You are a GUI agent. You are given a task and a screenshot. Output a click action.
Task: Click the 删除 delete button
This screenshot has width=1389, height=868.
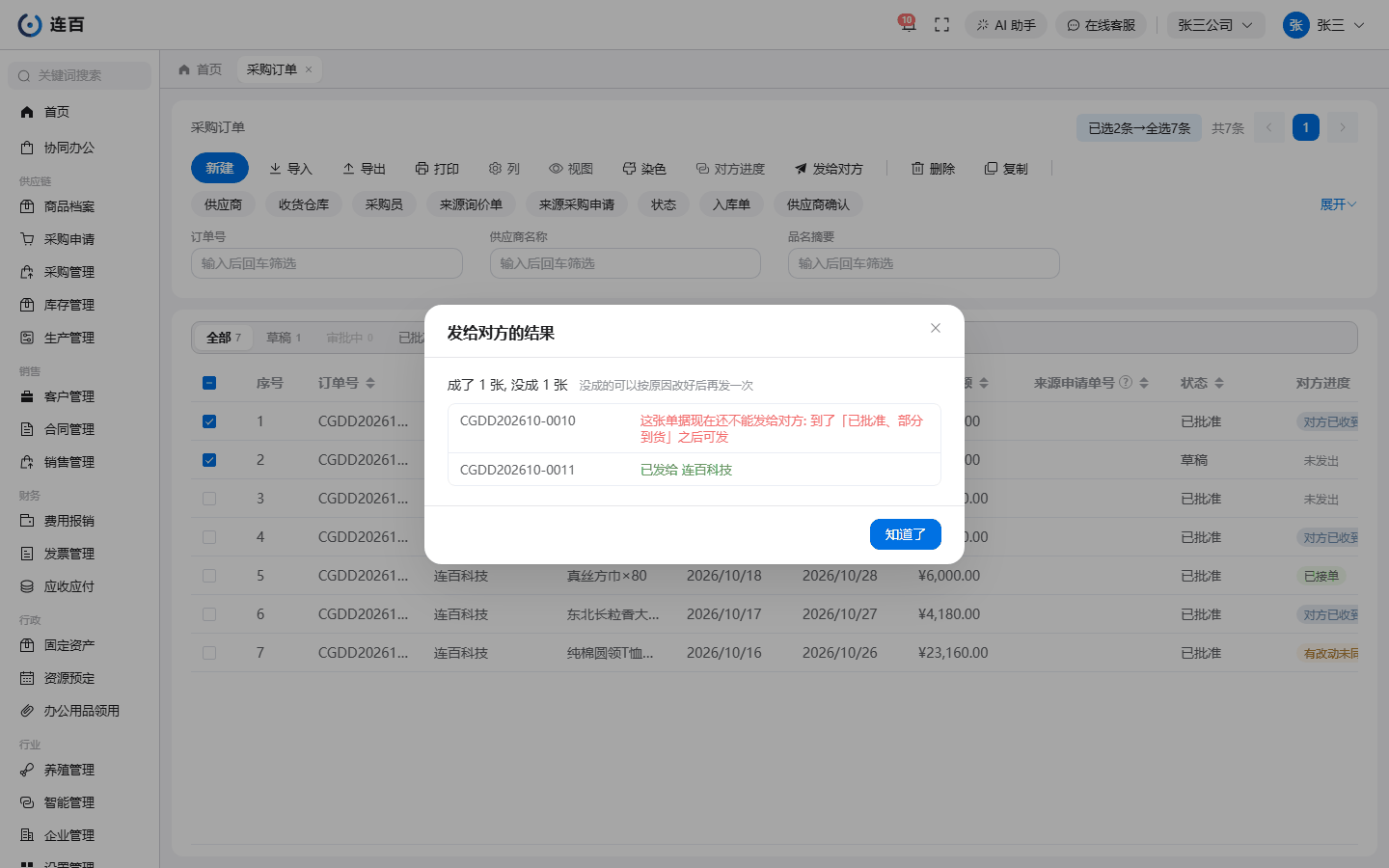(933, 169)
